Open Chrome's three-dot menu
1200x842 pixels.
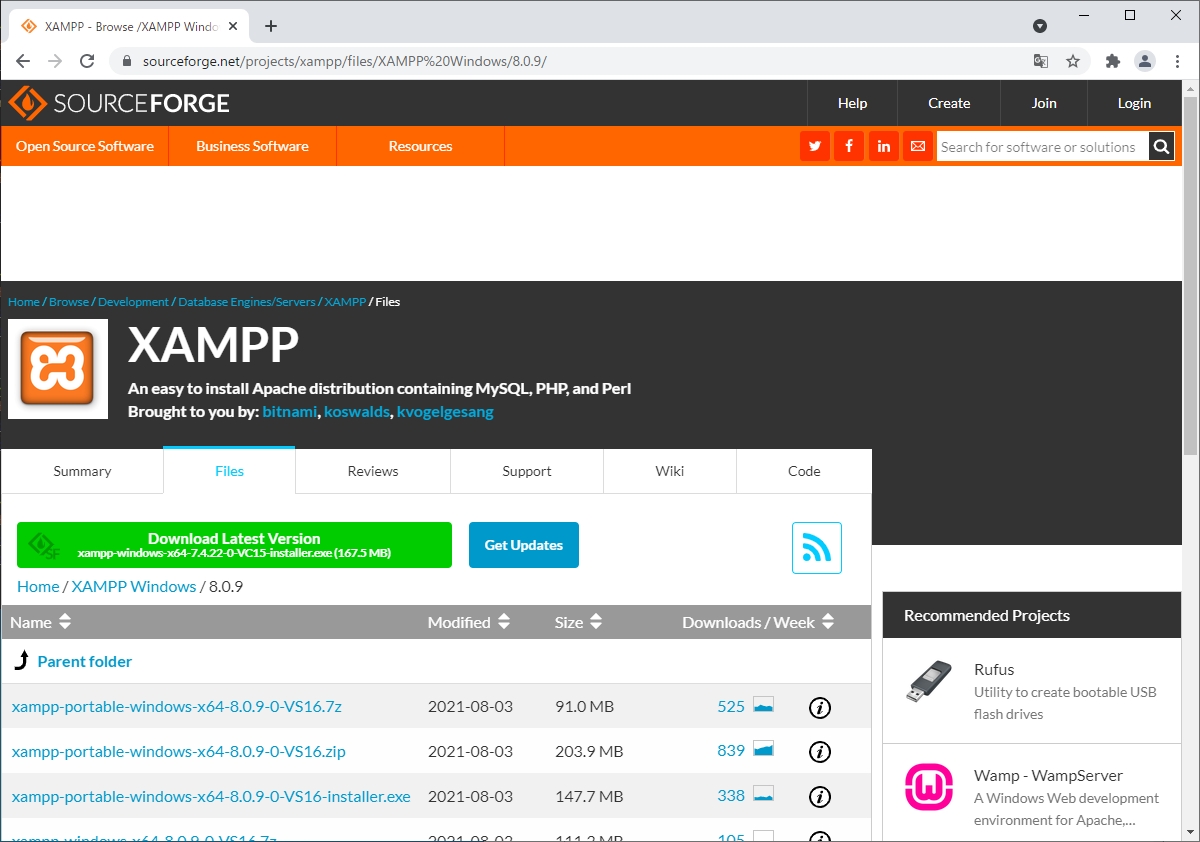click(1177, 61)
